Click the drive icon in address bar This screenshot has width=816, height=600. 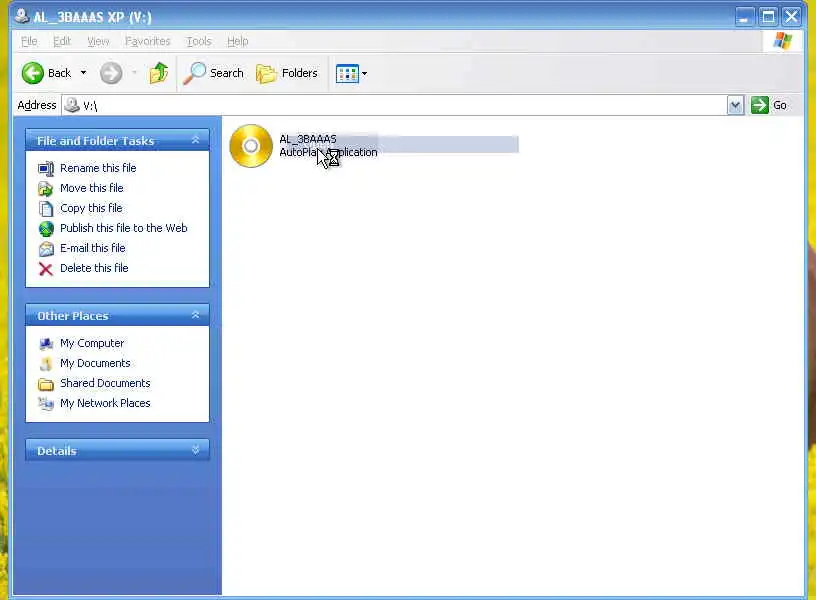[72, 106]
